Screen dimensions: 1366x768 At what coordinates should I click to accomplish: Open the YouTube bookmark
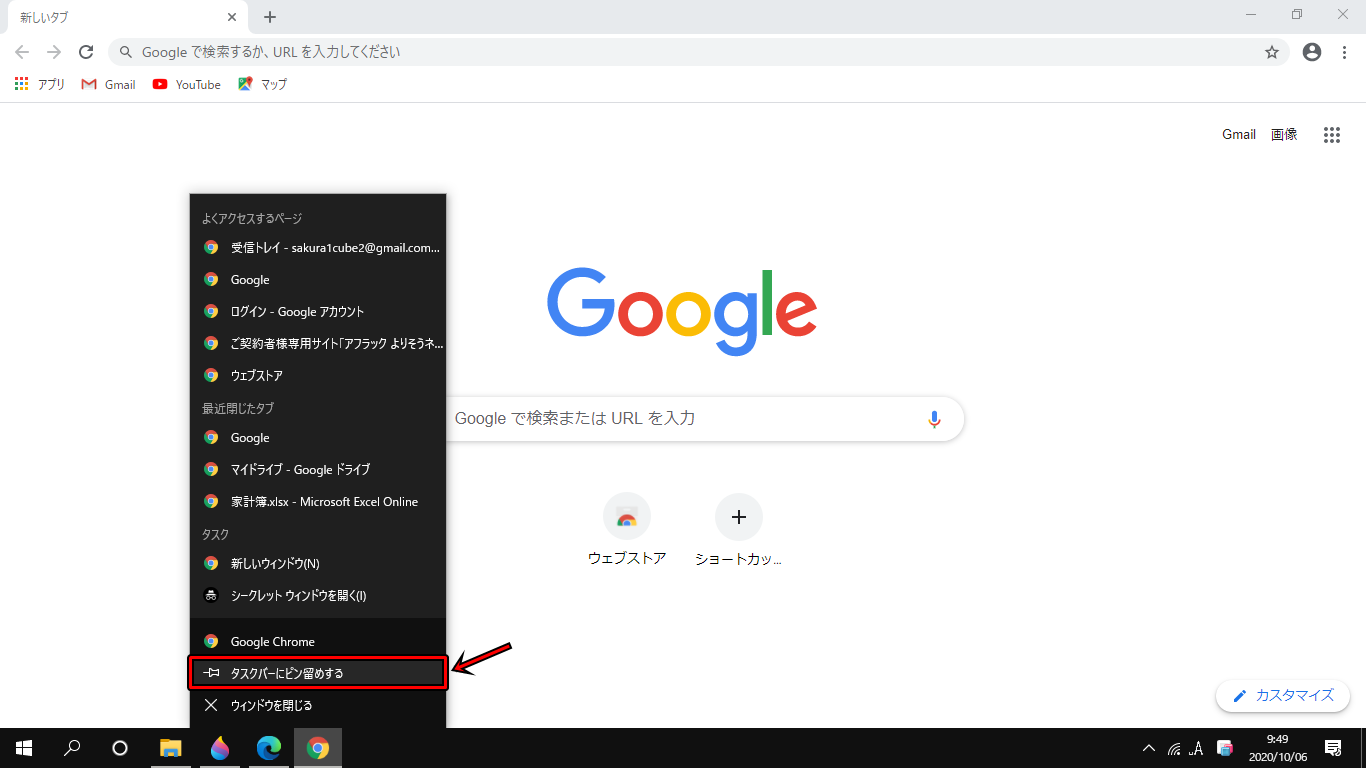tap(187, 85)
